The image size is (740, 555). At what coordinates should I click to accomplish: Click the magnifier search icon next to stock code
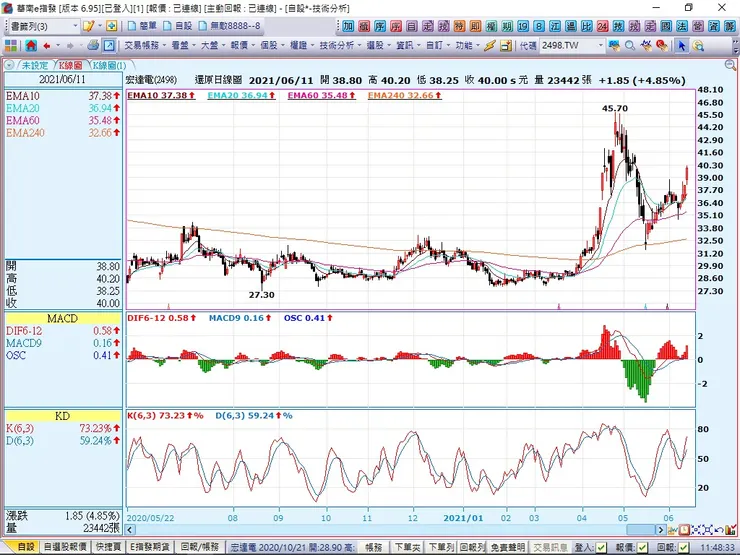[x=630, y=46]
